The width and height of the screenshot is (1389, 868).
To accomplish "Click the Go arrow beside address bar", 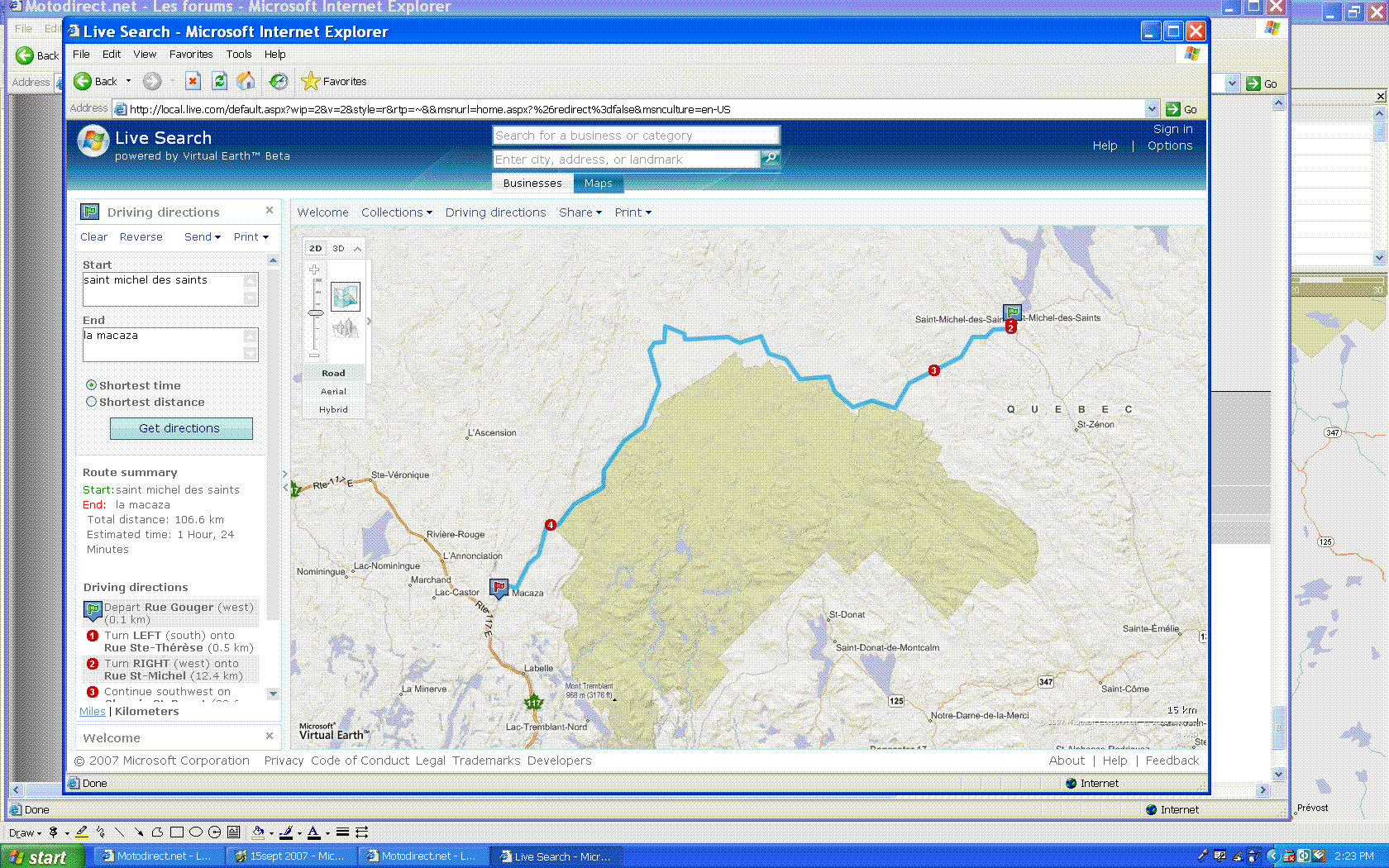I will coord(1173,109).
